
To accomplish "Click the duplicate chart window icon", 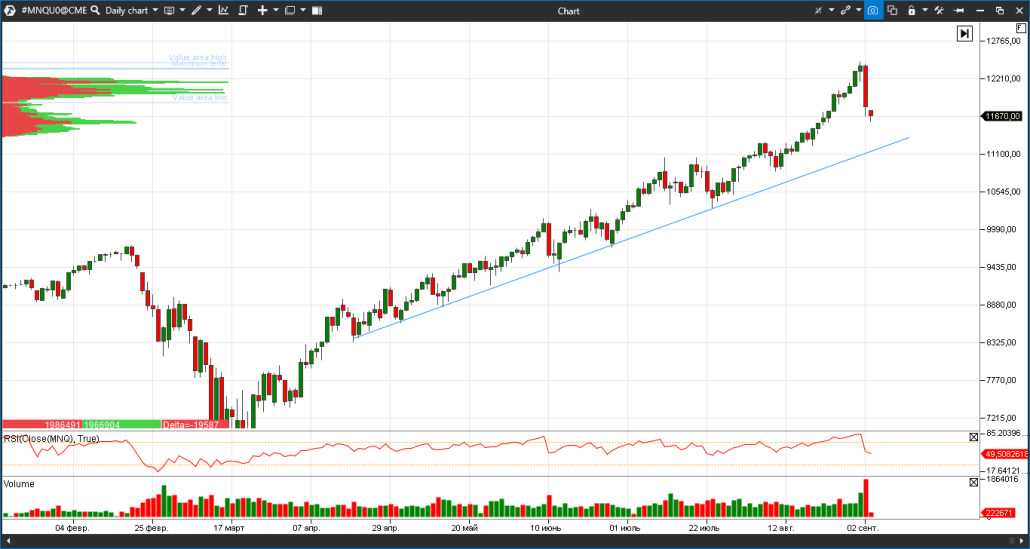I will point(892,10).
